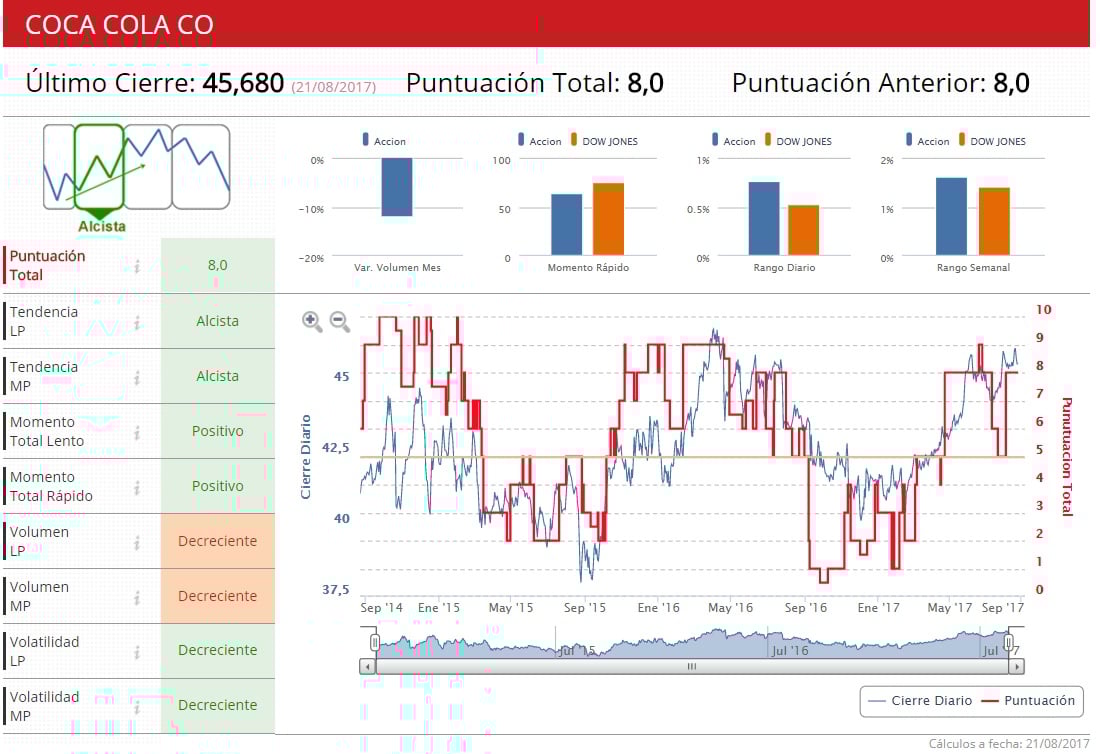Click the COCA COLA CO title
Image resolution: width=1100 pixels, height=754 pixels.
point(119,25)
